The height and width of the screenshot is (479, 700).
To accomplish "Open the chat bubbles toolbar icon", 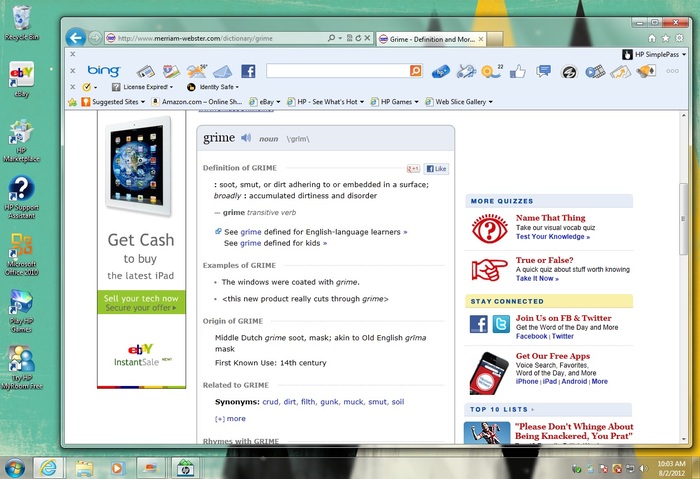I will click(543, 71).
